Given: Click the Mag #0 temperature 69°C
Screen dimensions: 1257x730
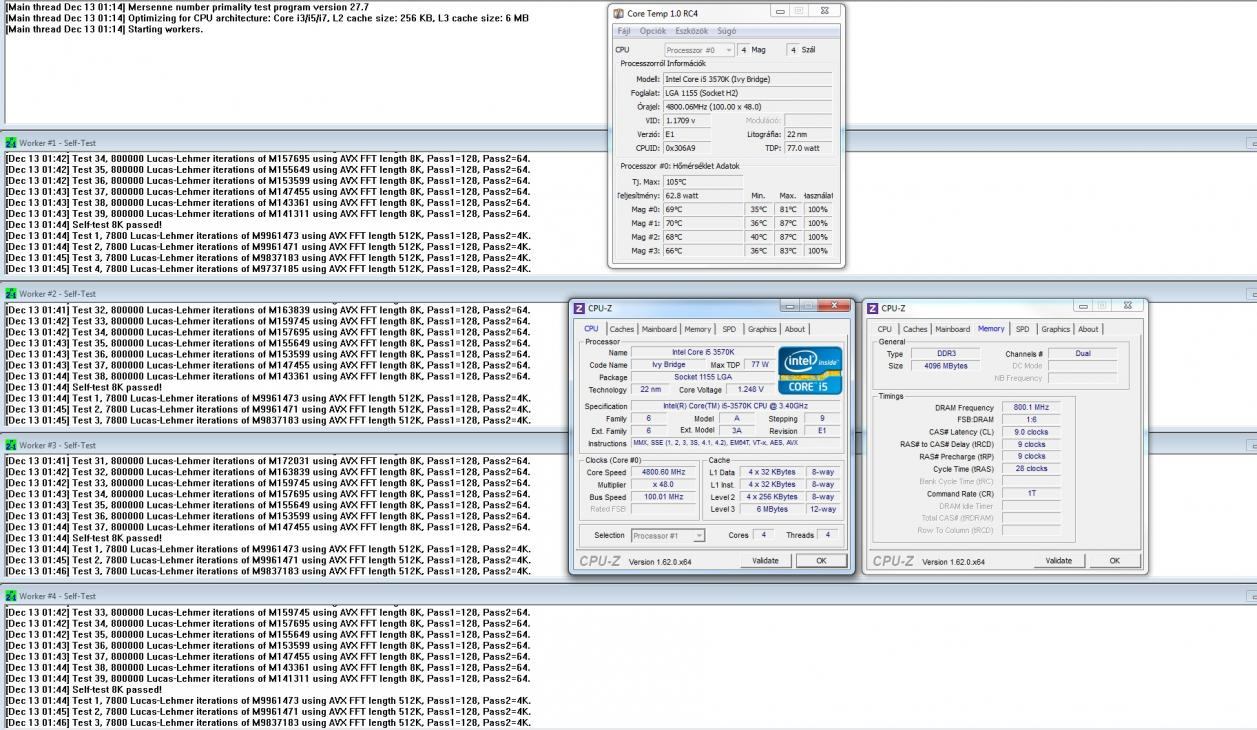Looking at the screenshot, I should point(703,210).
